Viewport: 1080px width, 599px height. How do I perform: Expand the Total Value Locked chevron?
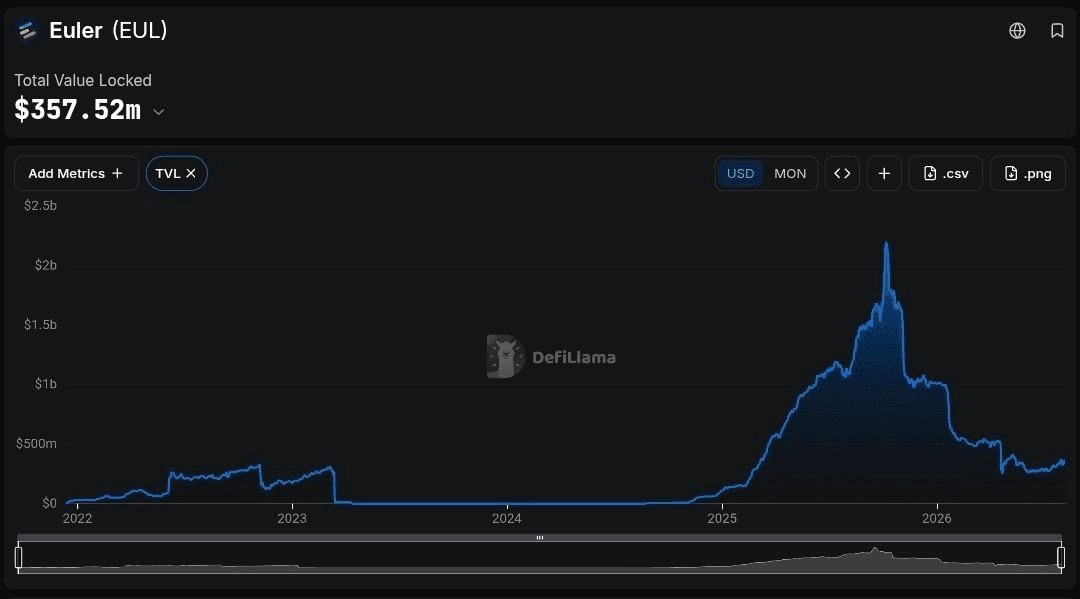[x=158, y=112]
